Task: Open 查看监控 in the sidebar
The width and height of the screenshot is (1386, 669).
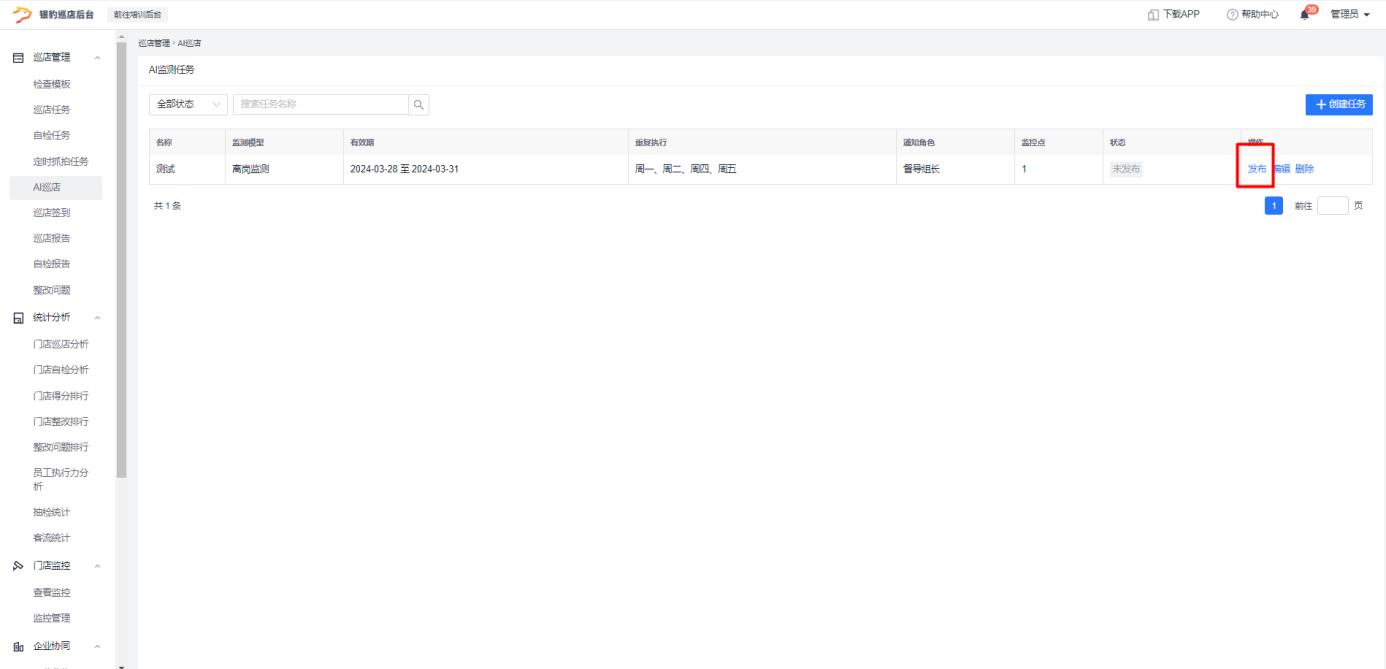Action: pyautogui.click(x=52, y=593)
